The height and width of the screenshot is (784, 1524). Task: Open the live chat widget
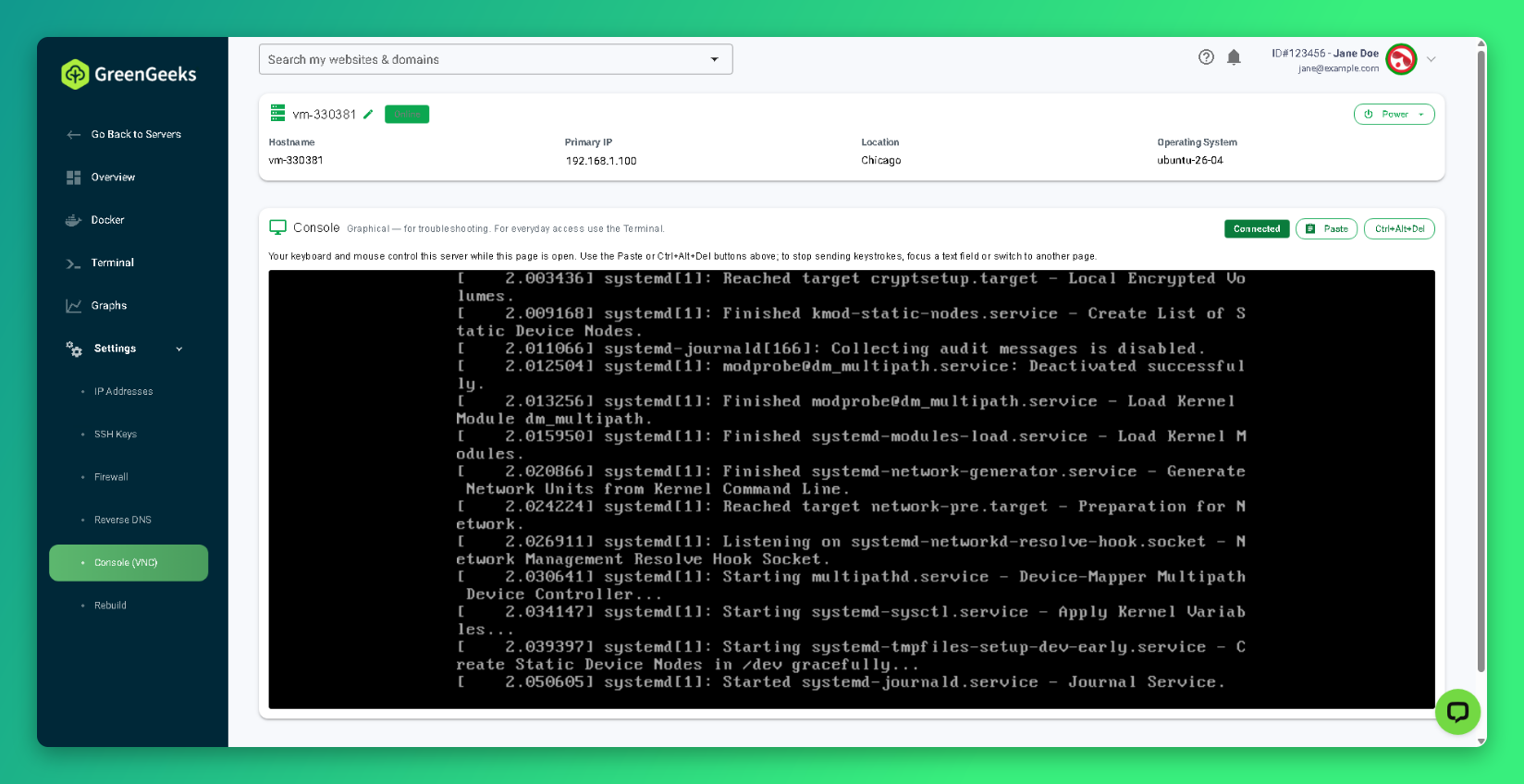point(1457,712)
